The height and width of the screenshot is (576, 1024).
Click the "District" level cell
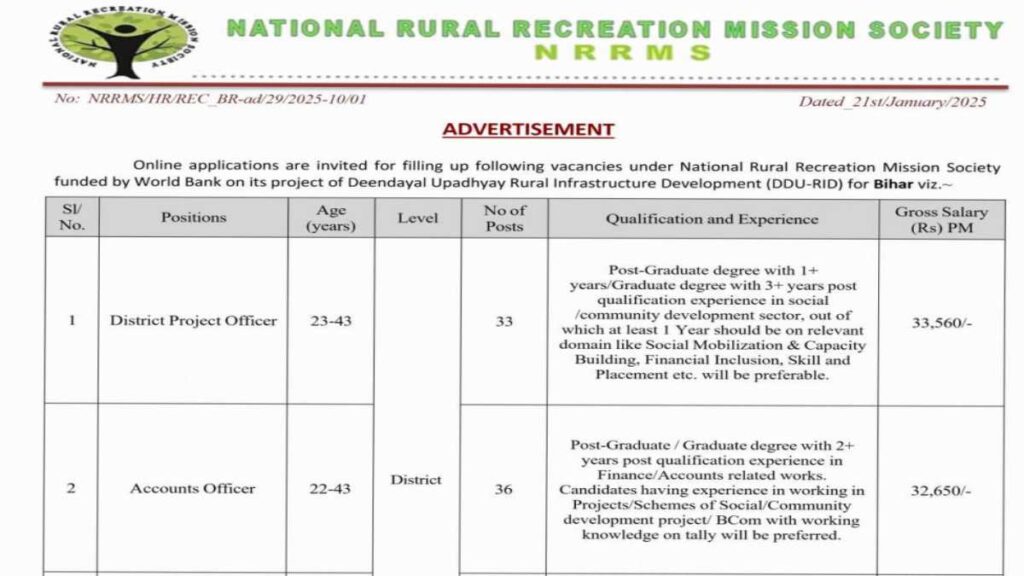coord(416,479)
